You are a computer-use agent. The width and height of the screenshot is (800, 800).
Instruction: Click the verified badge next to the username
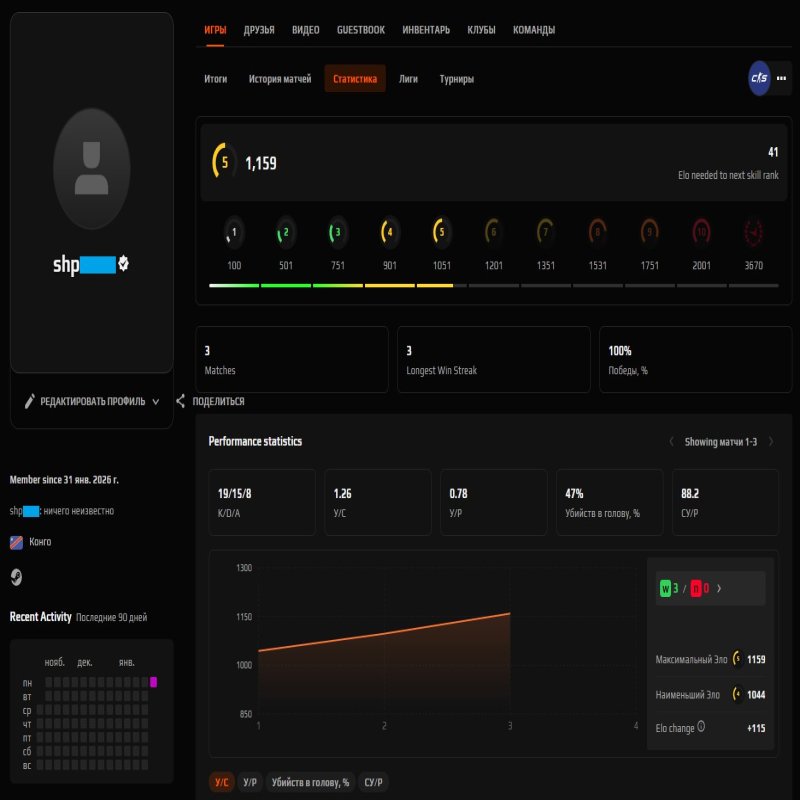click(122, 264)
